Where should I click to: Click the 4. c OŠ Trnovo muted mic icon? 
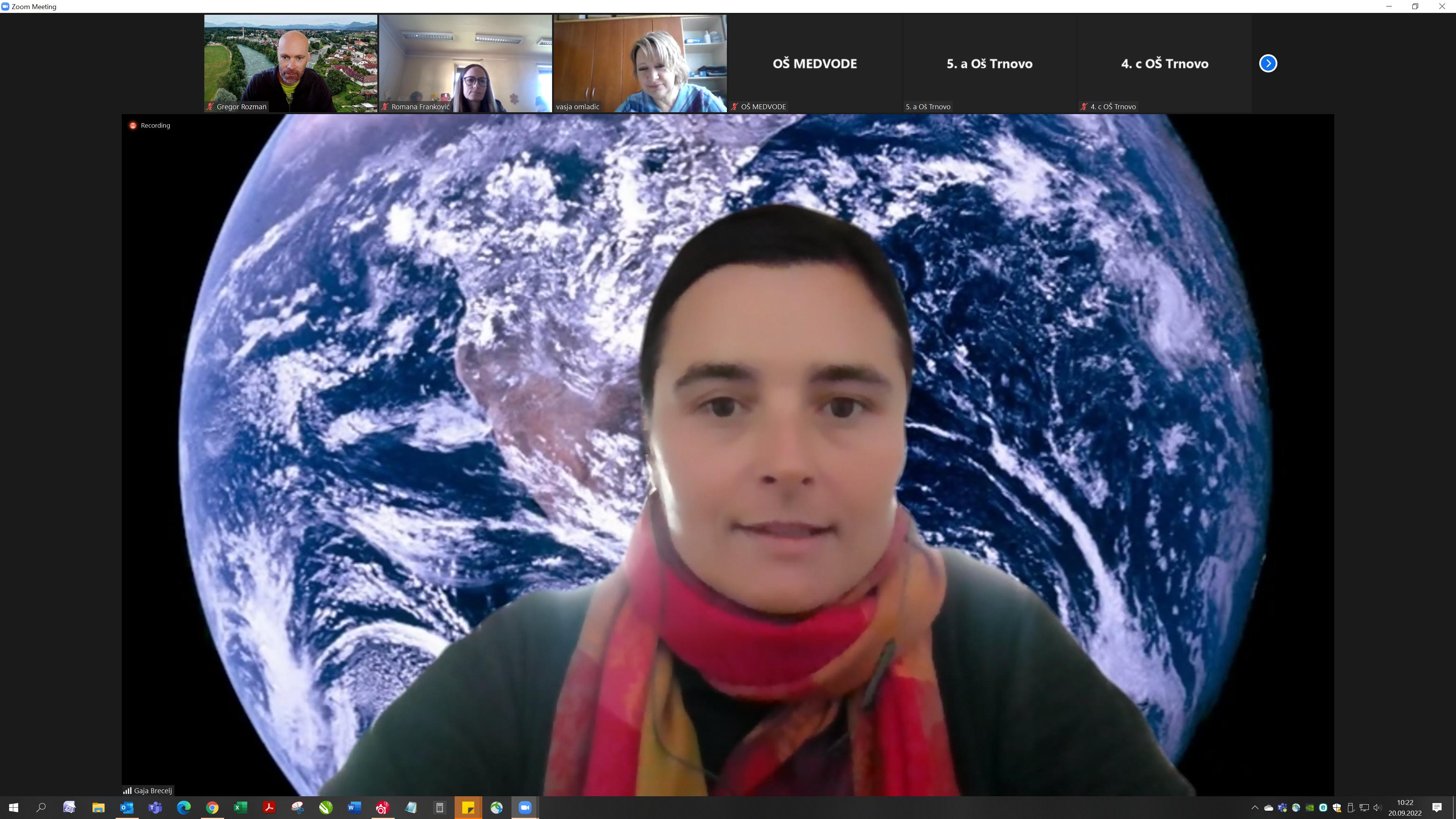click(x=1084, y=107)
